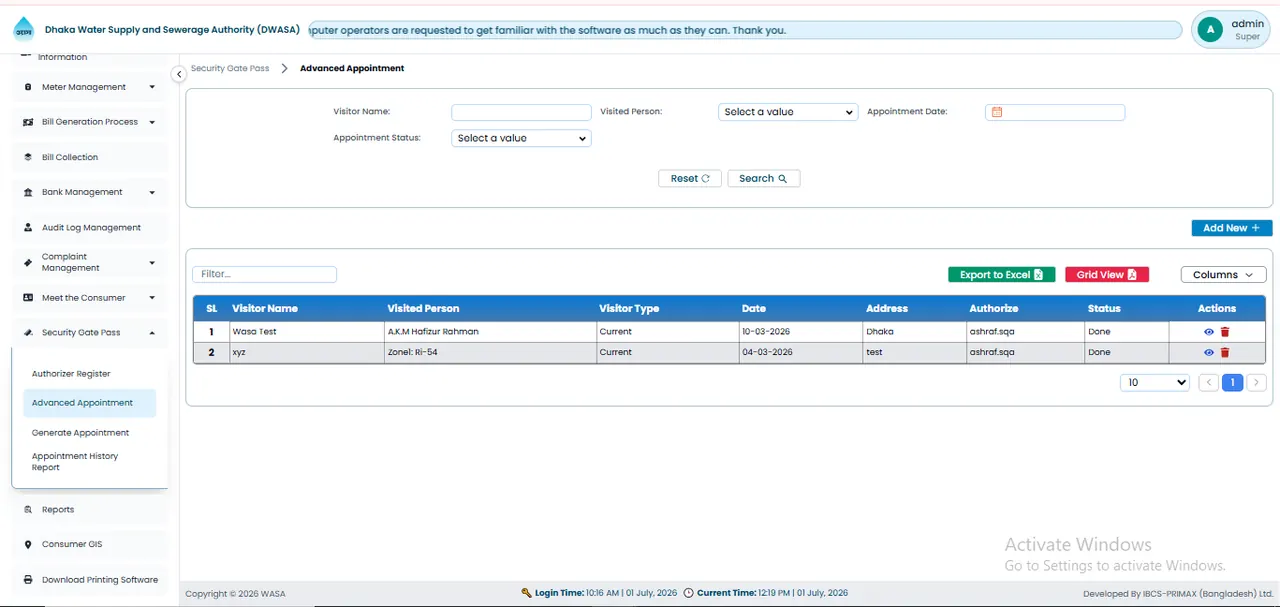The image size is (1280, 607).
Task: Click the calendar icon in Appointment Date field
Action: pyautogui.click(x=996, y=112)
